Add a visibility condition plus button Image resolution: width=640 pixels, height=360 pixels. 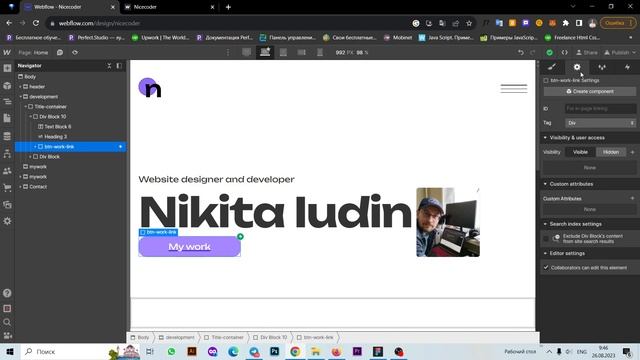tap(632, 152)
